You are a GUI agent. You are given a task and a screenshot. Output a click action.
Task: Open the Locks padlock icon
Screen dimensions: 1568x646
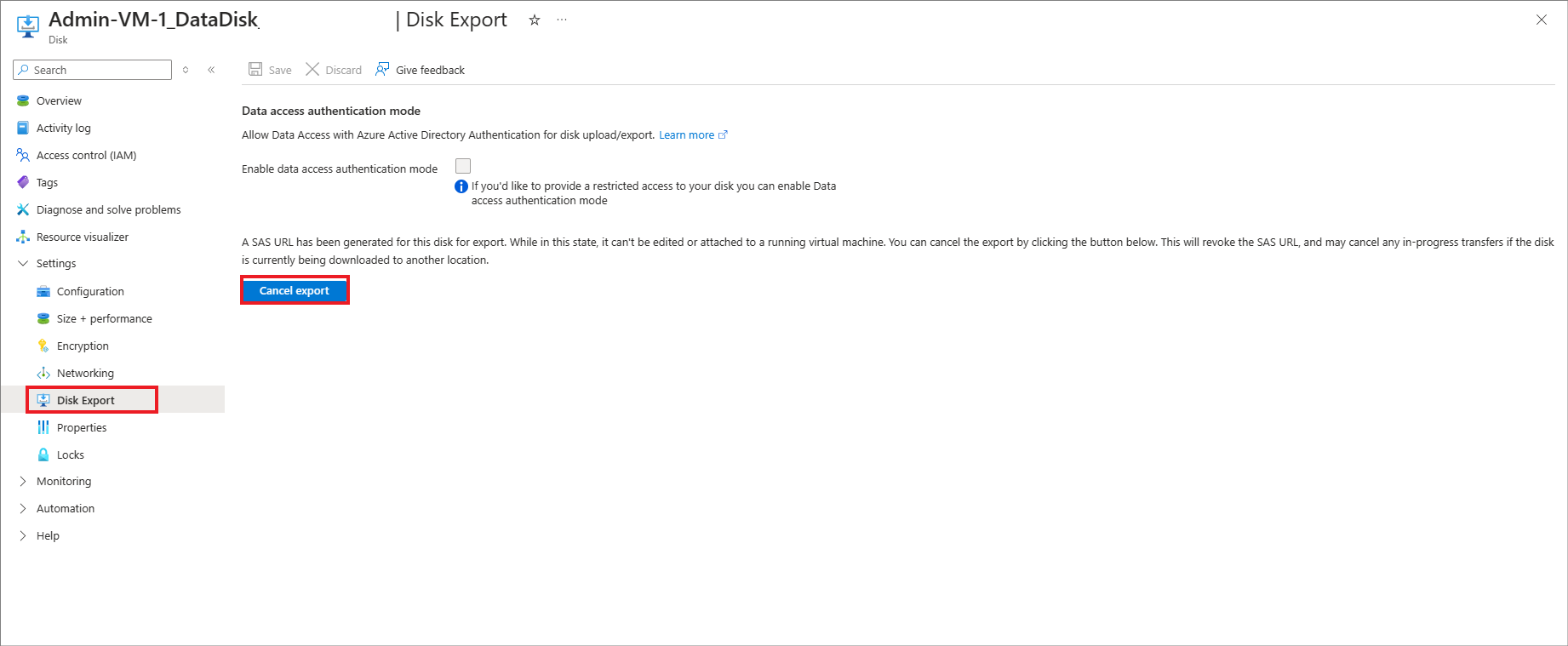(x=43, y=454)
